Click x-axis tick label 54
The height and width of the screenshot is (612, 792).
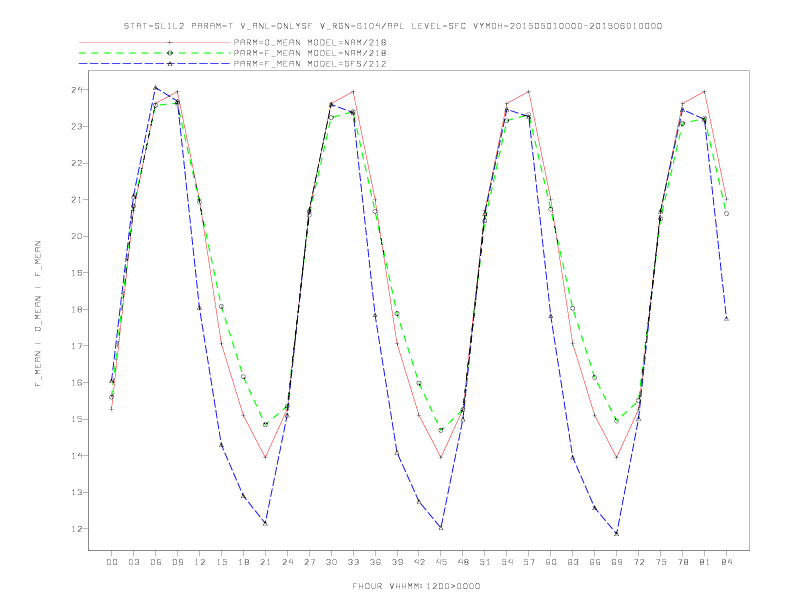pos(507,562)
